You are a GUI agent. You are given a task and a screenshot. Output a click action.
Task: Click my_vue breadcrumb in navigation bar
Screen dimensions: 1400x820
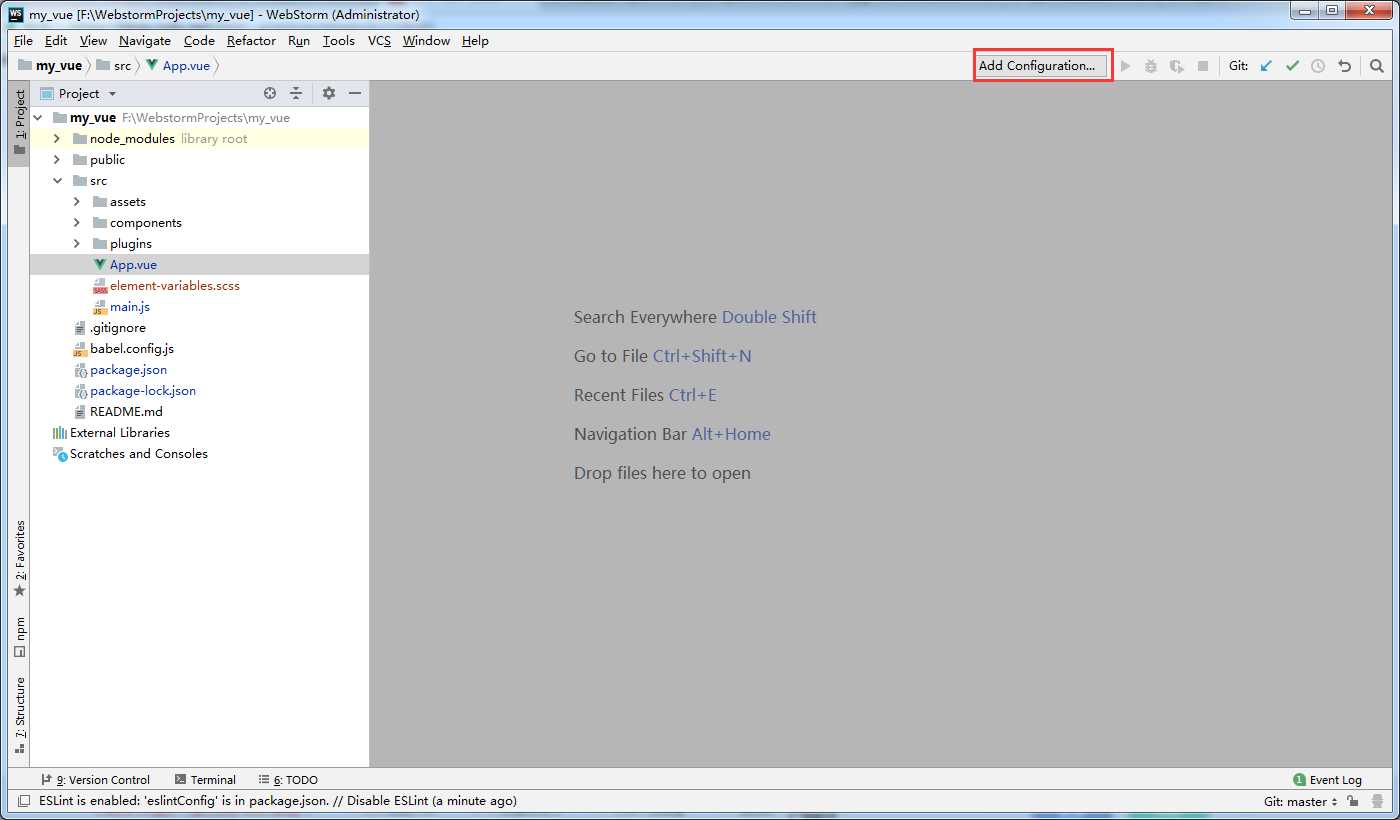tap(50, 66)
